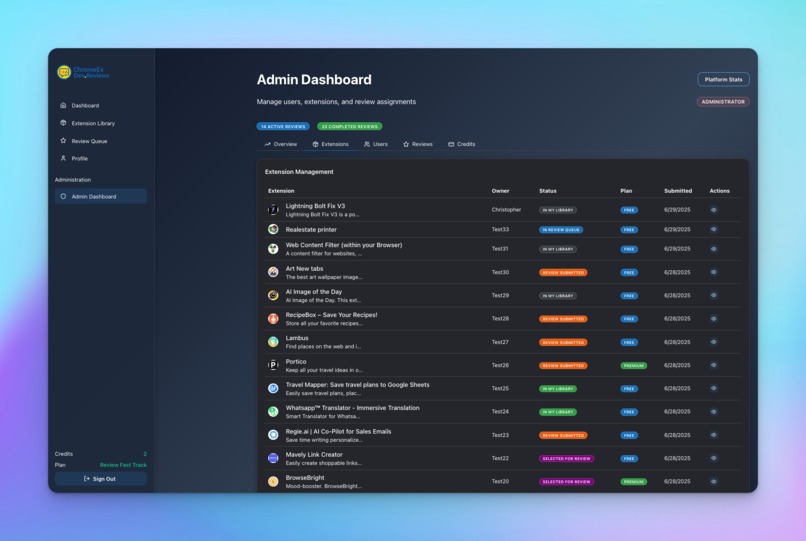This screenshot has height=541, width=806.
Task: Click the Premium plan badge for BrowseBright
Action: point(633,482)
